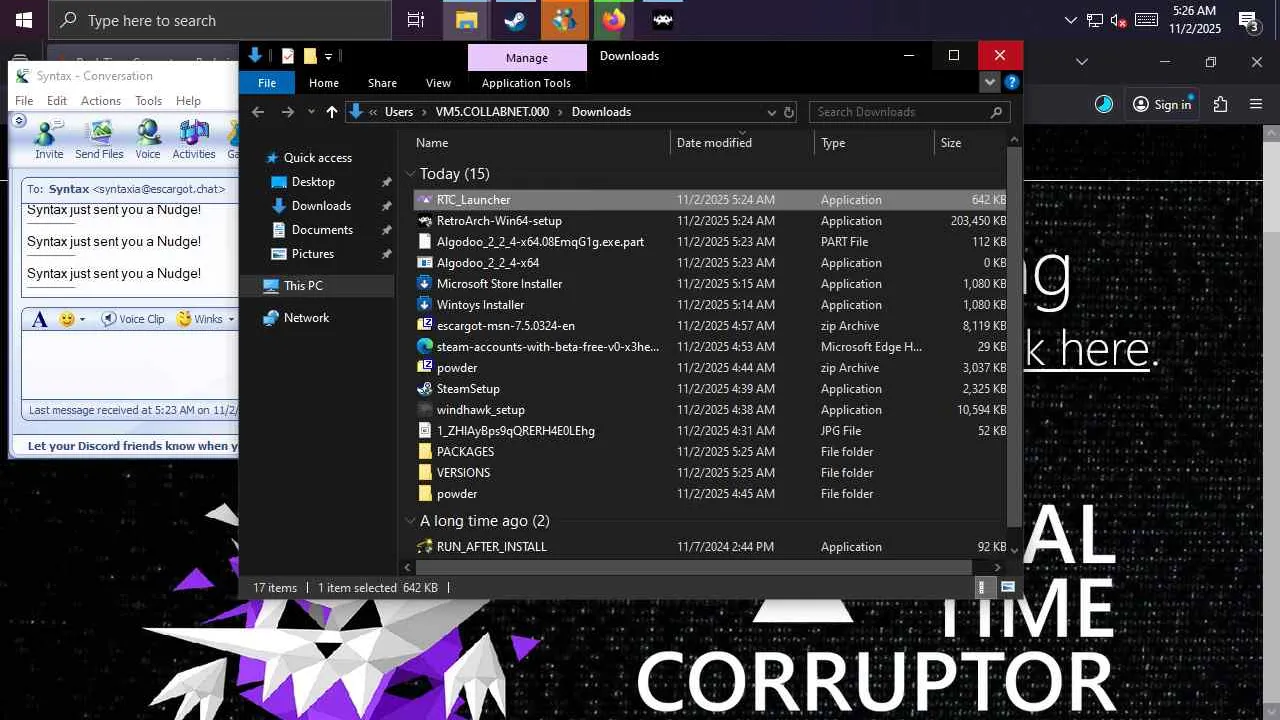
Task: Click the Explorer Properties quick access icon
Action: [x=288, y=56]
